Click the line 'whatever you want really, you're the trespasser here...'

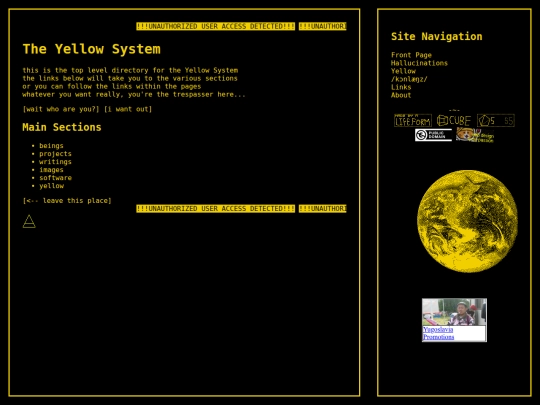click(134, 94)
